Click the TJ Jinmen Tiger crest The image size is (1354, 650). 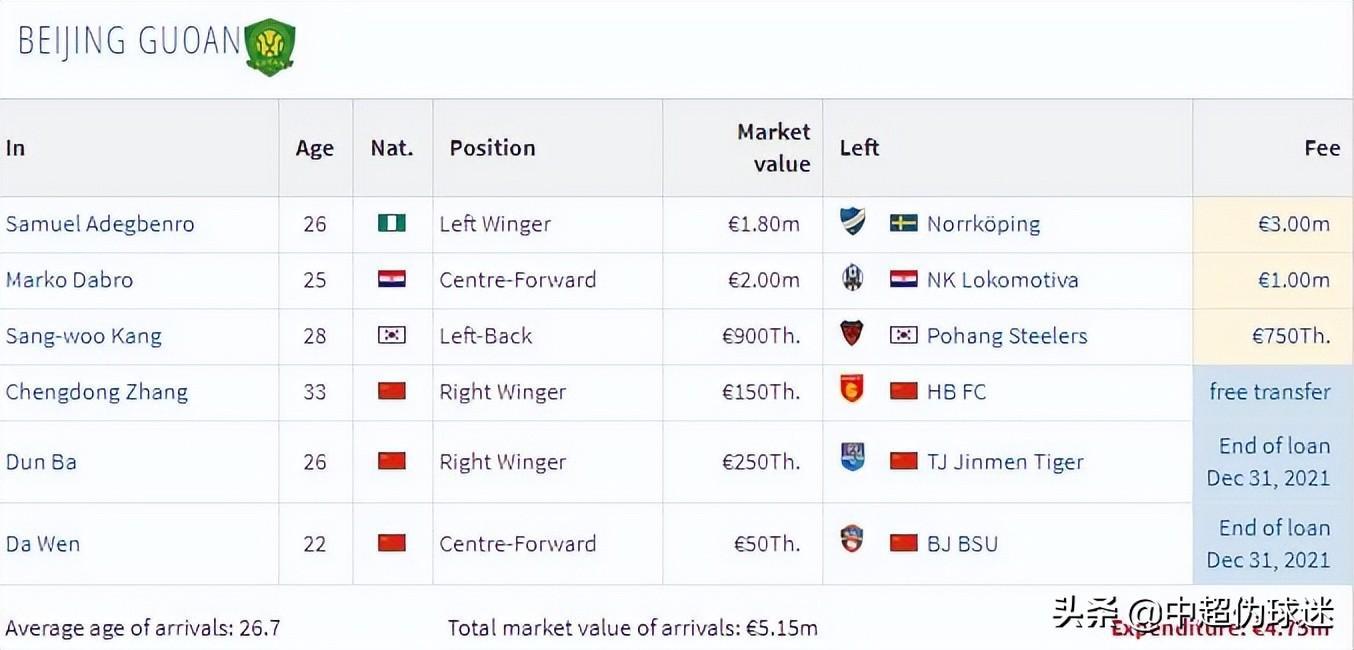coord(852,459)
